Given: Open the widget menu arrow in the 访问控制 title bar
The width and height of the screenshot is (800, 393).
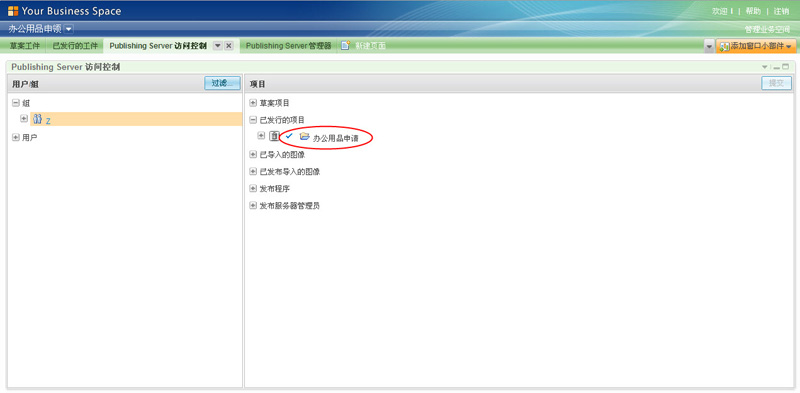Looking at the screenshot, I should point(765,67).
